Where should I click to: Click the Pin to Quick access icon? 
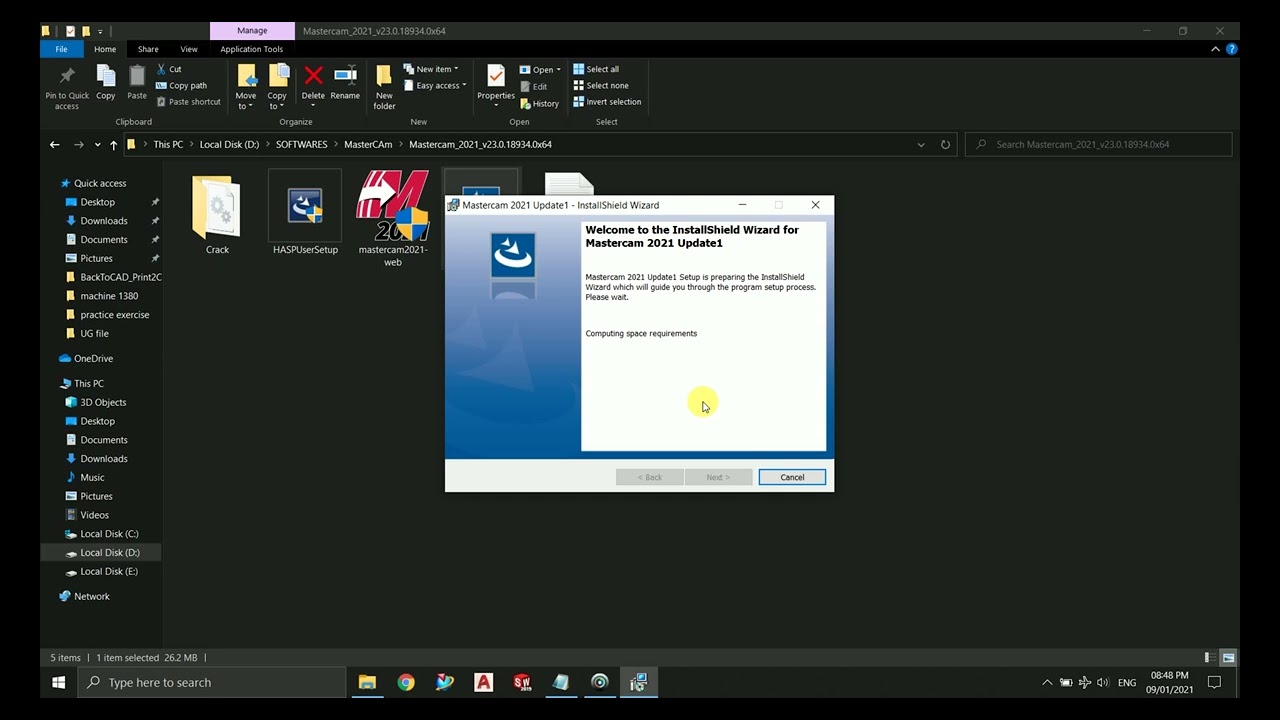(67, 76)
